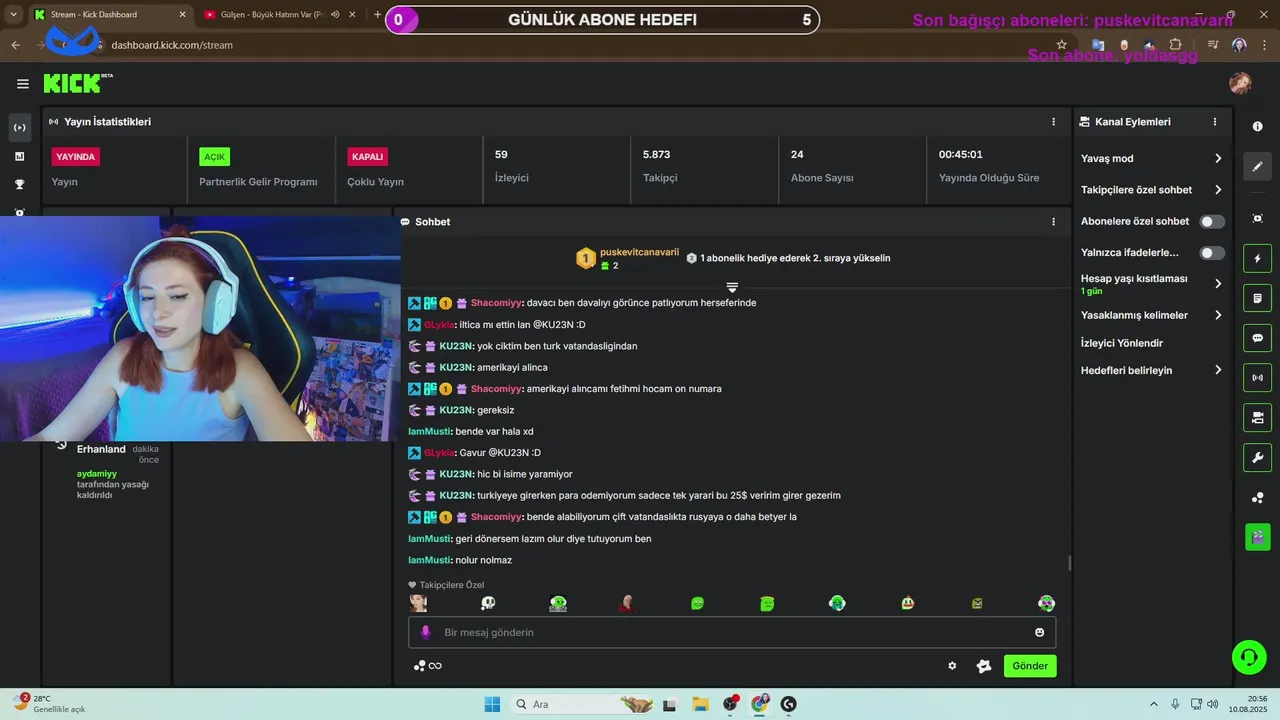Collapse the pinned leaderboard arrow in chat

click(x=732, y=287)
